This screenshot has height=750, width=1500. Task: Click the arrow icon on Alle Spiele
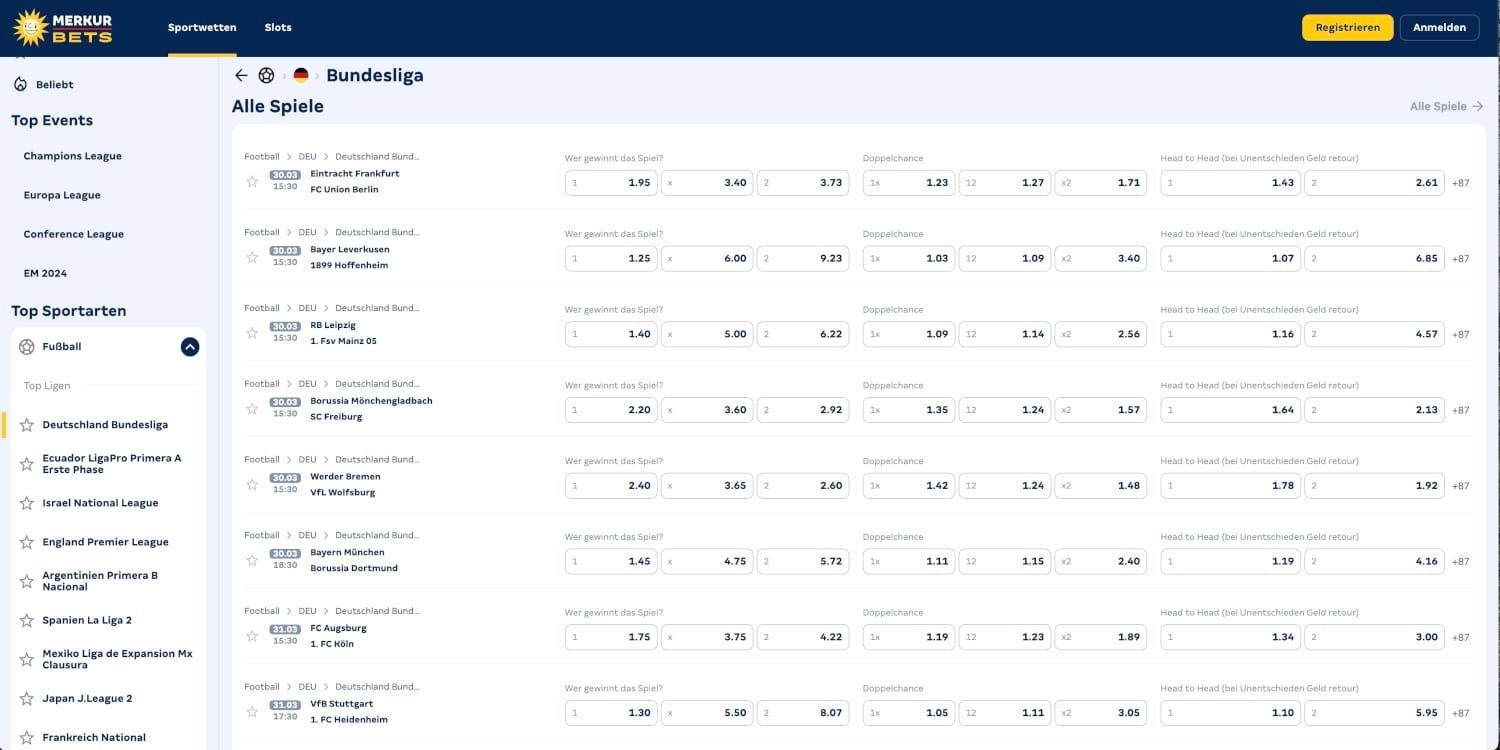[1481, 105]
